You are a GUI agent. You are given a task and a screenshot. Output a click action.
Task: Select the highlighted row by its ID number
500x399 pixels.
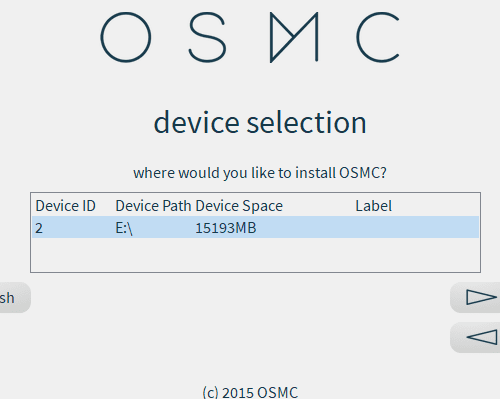(x=39, y=228)
